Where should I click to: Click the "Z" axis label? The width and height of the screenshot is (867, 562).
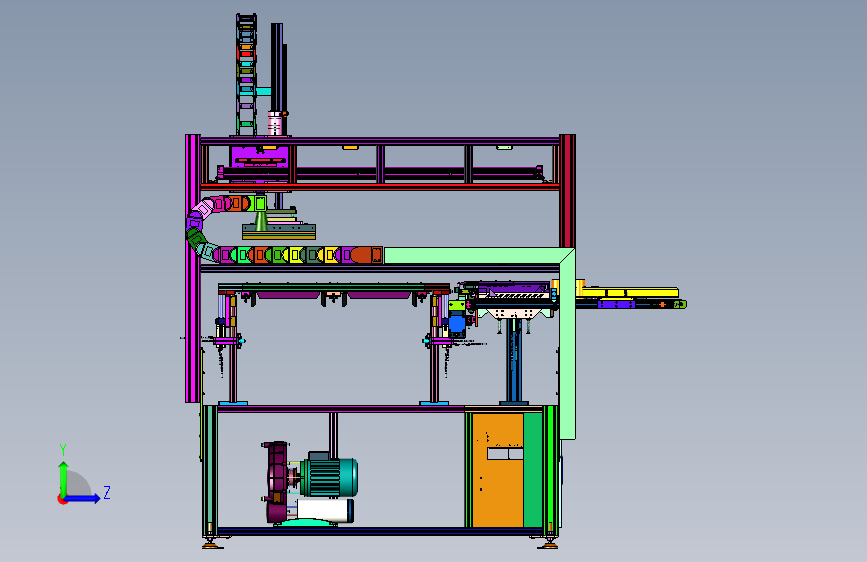coord(107,492)
